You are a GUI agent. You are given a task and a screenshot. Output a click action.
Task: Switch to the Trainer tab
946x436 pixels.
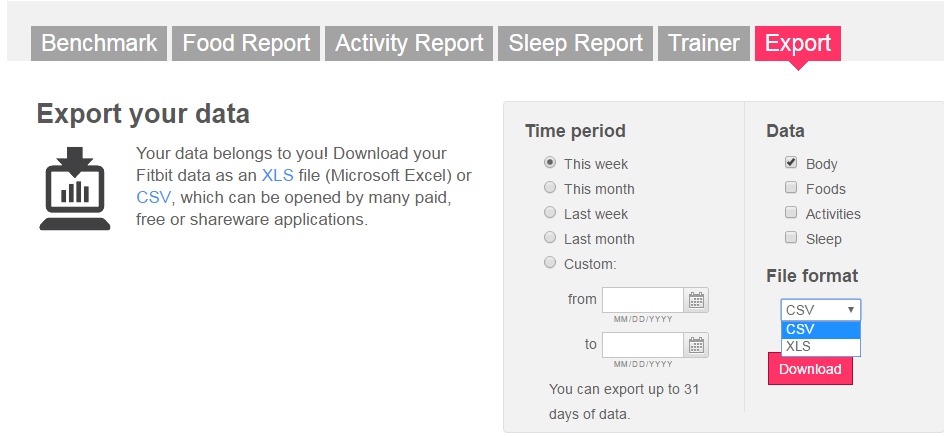pos(703,43)
